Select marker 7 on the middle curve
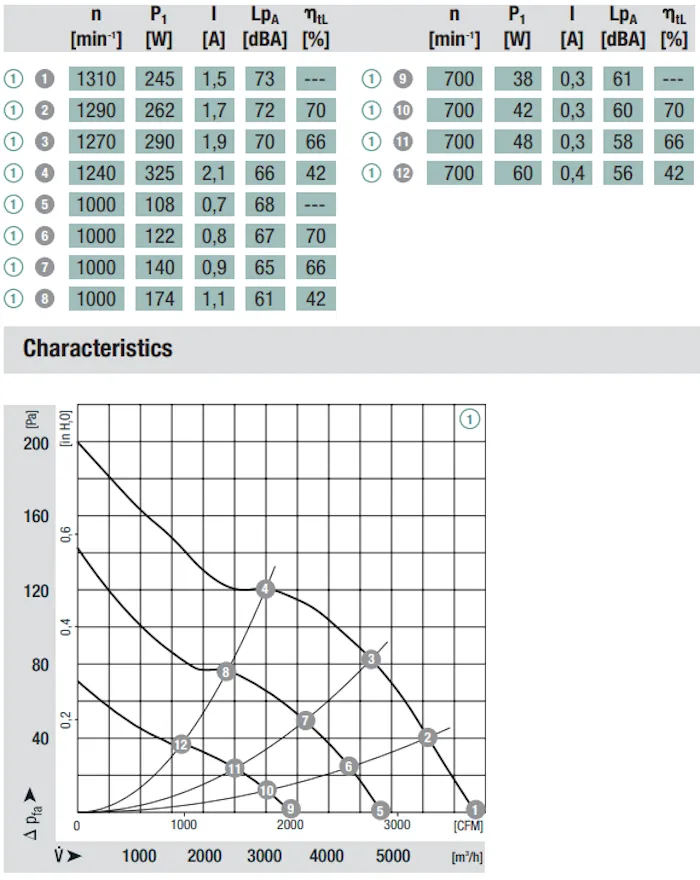The image size is (700, 880). point(305,721)
